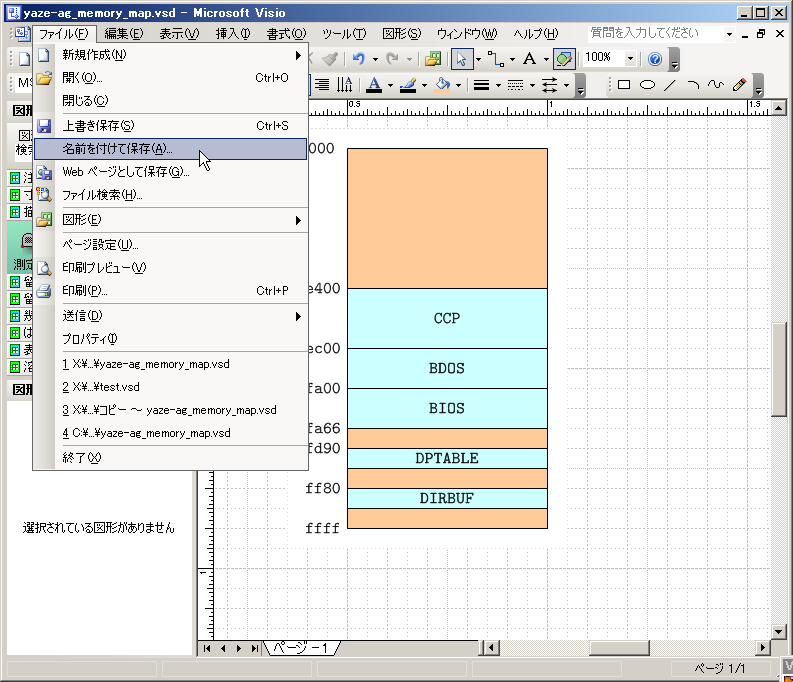Choose Web ページとして保存 menu entry

[x=170, y=172]
